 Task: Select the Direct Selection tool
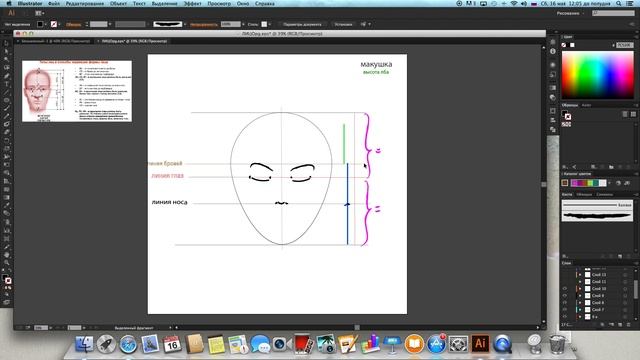tap(6, 51)
